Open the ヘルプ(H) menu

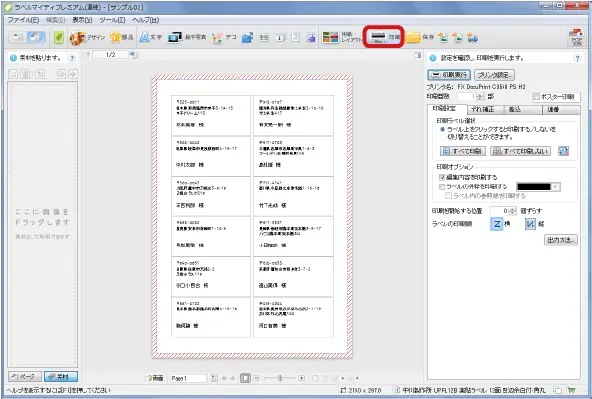coord(146,20)
